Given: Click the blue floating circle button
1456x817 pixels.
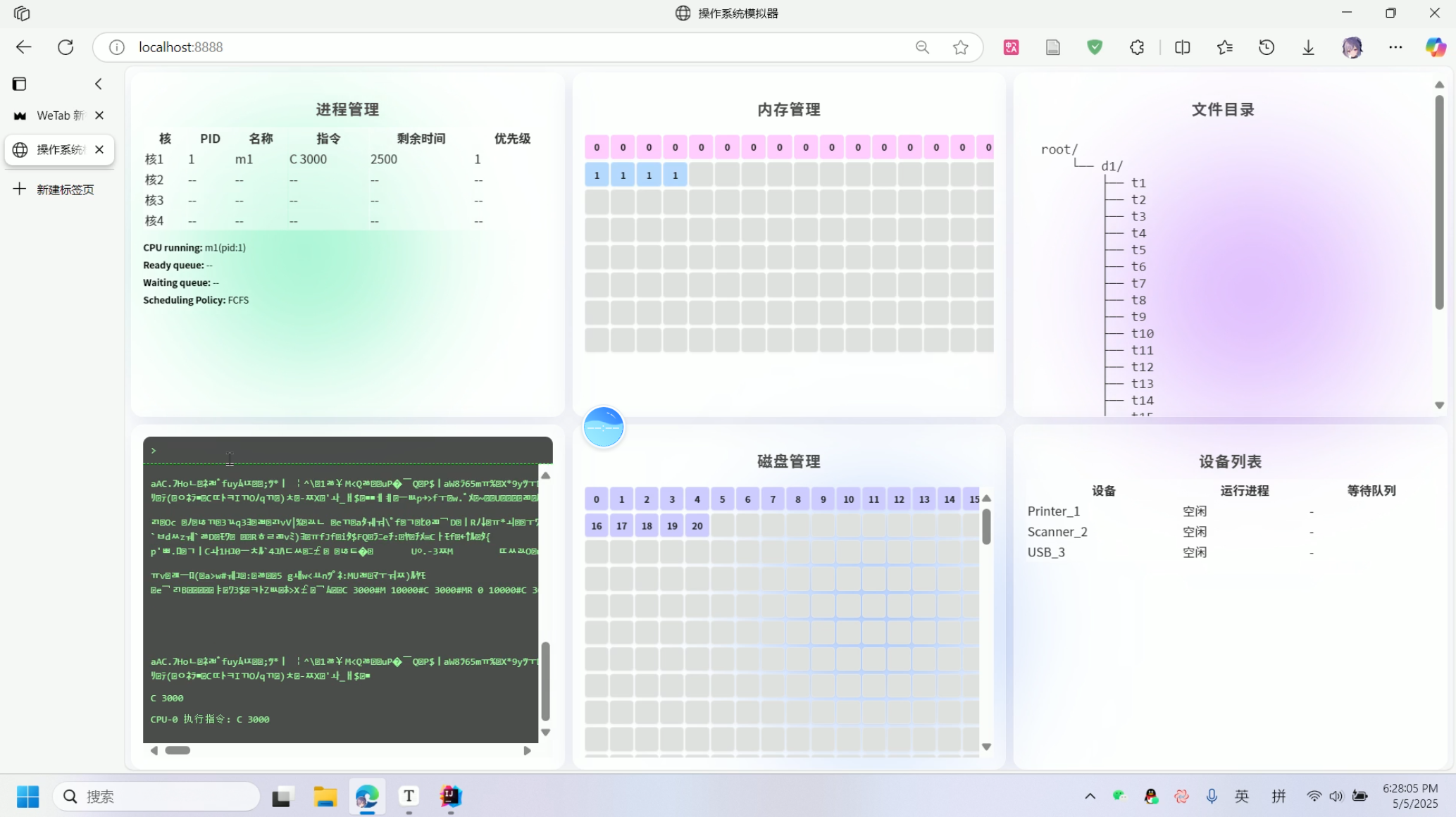Looking at the screenshot, I should point(604,427).
